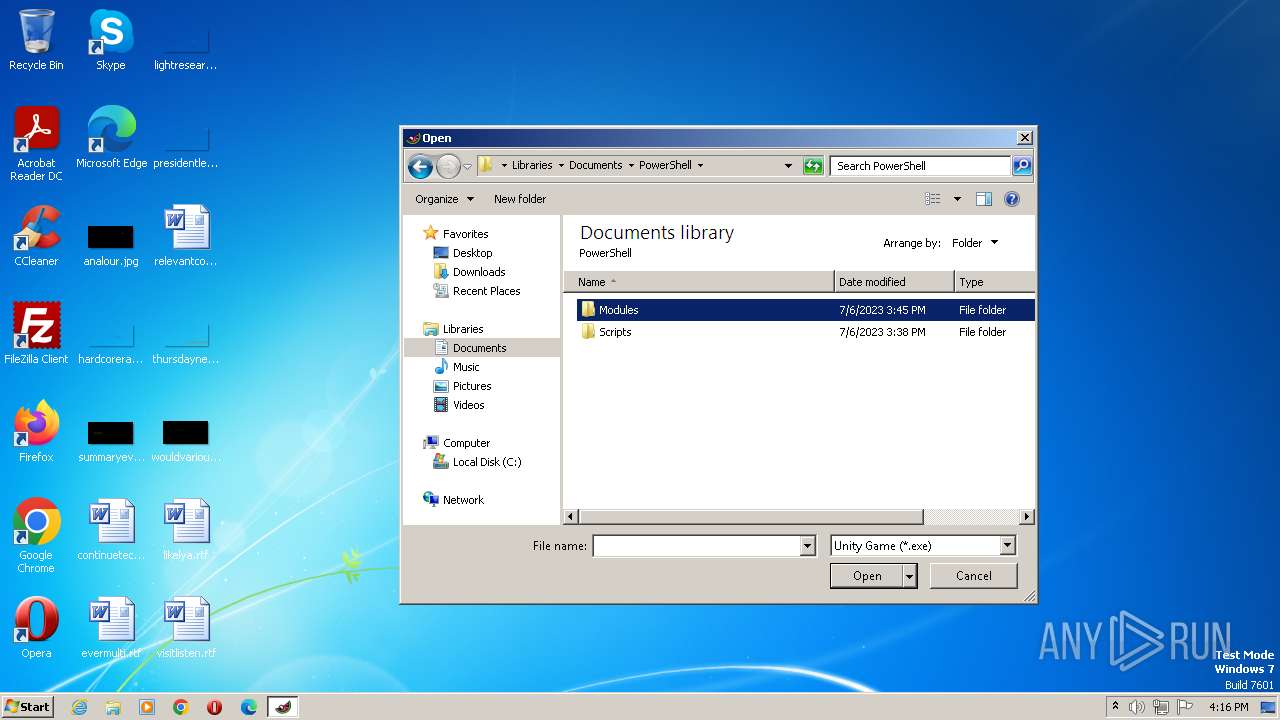Select the Scripts folder
1280x720 pixels.
pyautogui.click(x=805, y=332)
